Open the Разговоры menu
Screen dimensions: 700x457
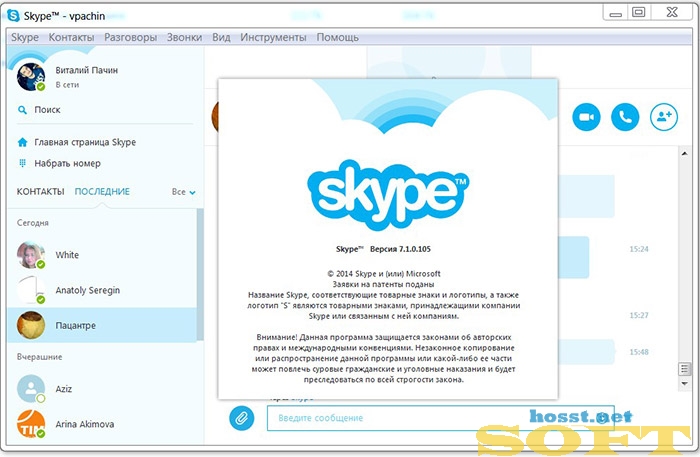130,37
